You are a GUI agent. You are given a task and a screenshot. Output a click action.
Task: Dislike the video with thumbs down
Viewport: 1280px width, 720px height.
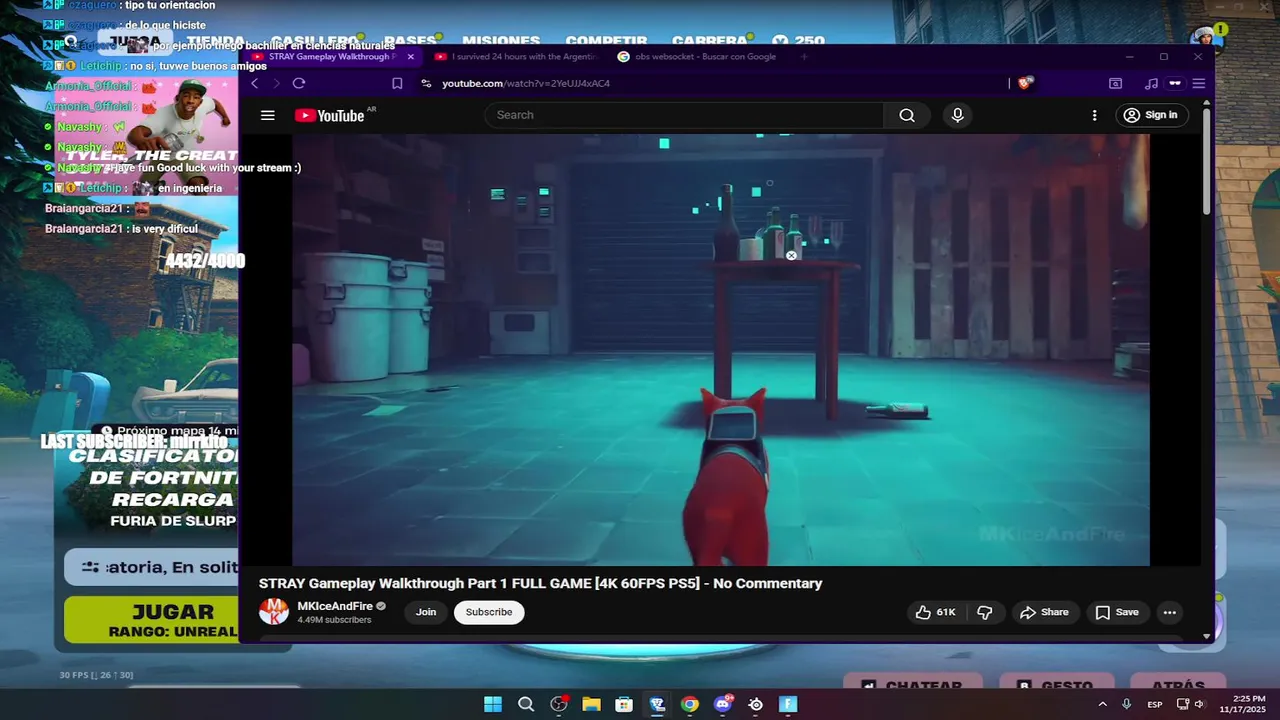point(984,612)
